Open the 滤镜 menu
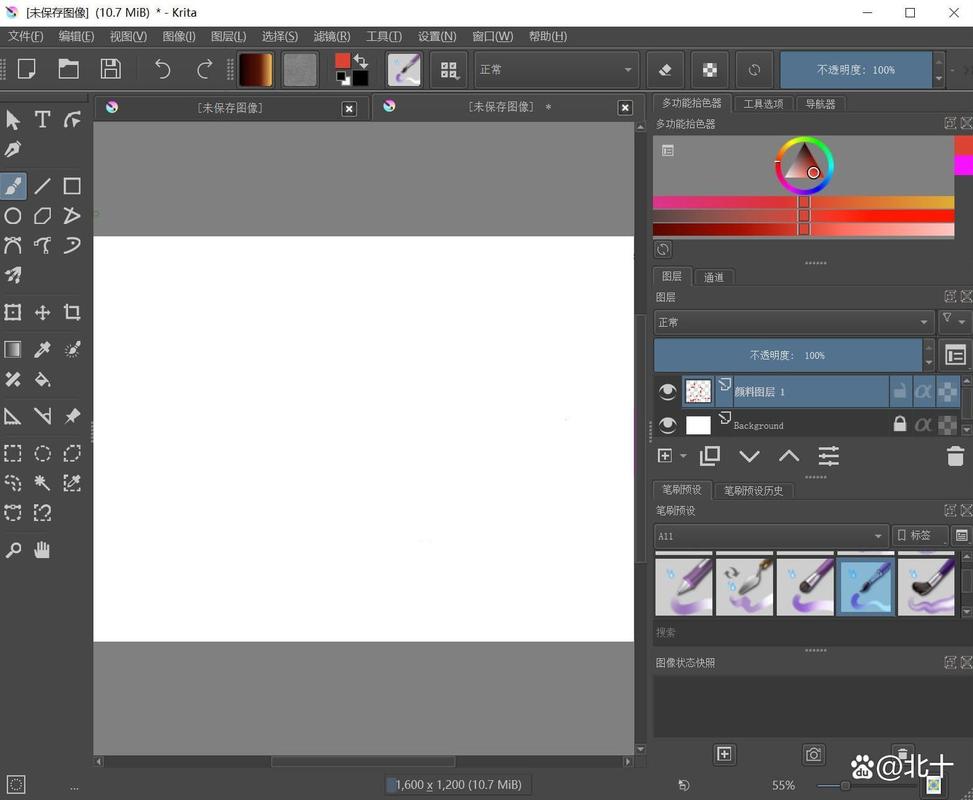Screen dimensions: 973x800 [330, 36]
